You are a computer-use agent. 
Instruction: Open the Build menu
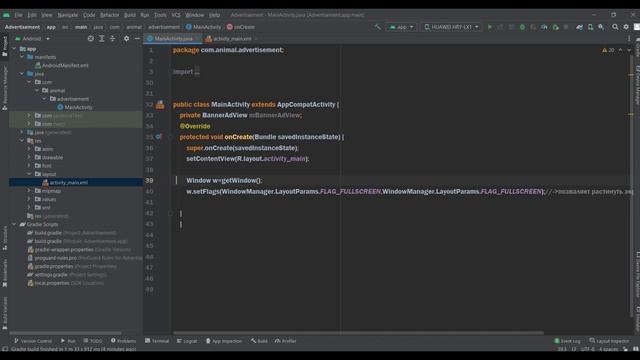click(130, 15)
